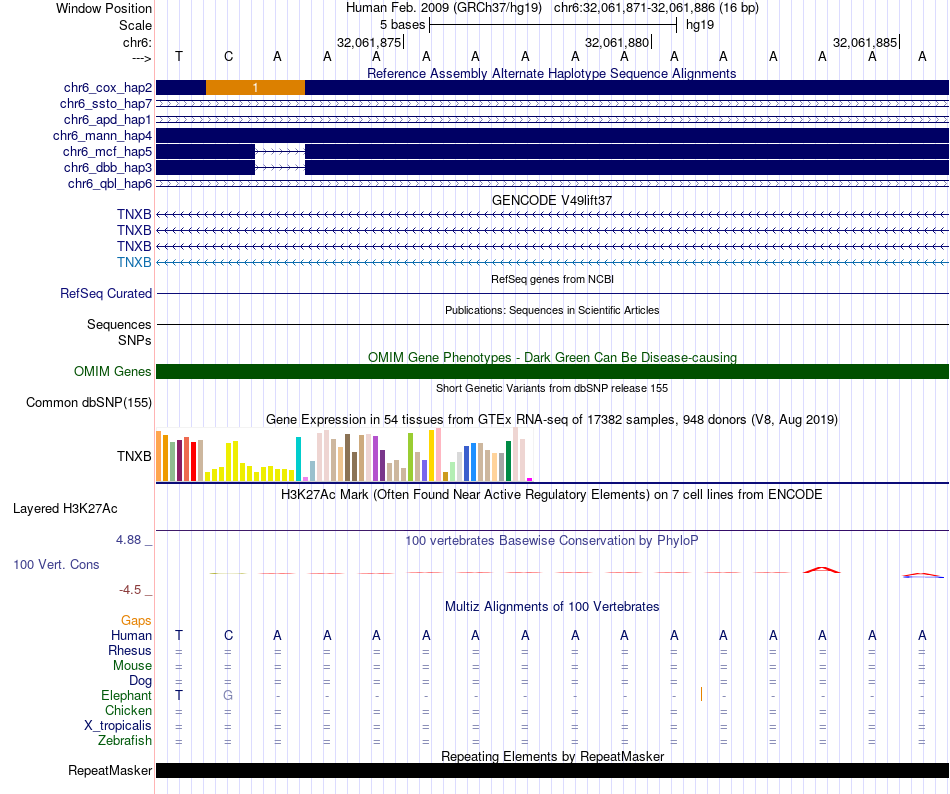Click the dark green OMIM Genes bar
This screenshot has height=794, width=950.
pos(552,371)
